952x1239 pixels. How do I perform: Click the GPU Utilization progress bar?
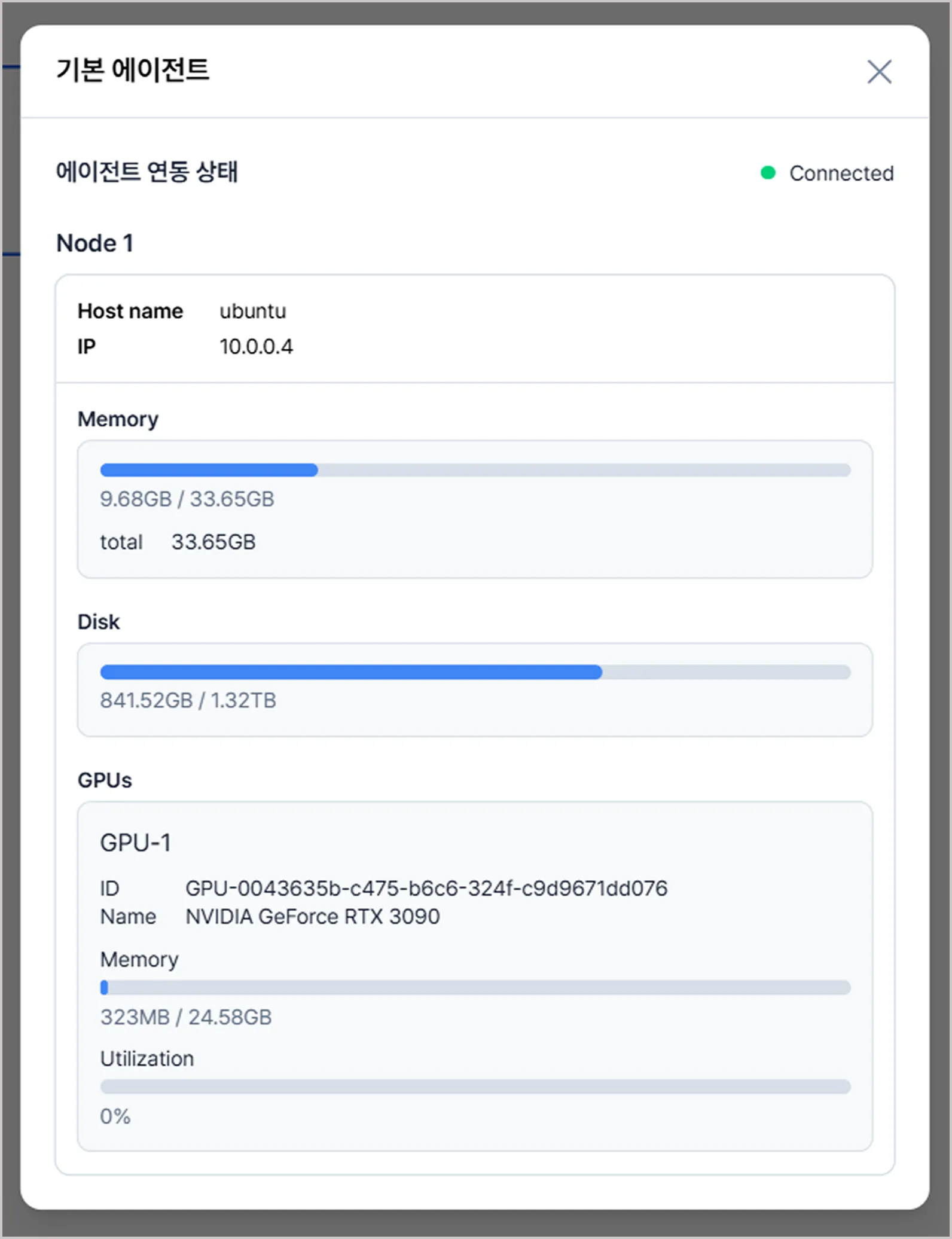[x=475, y=1087]
